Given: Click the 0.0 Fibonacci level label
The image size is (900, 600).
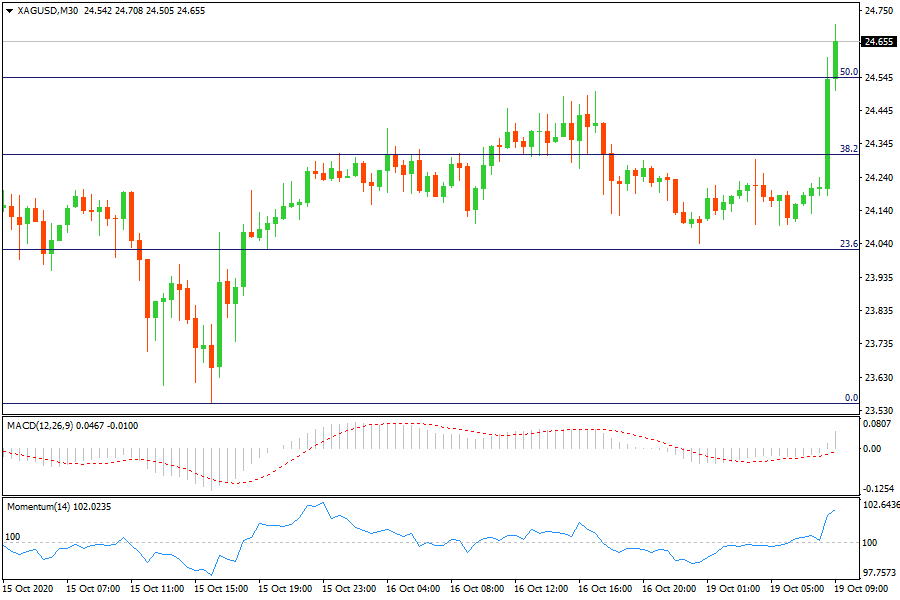Looking at the screenshot, I should click(x=851, y=398).
